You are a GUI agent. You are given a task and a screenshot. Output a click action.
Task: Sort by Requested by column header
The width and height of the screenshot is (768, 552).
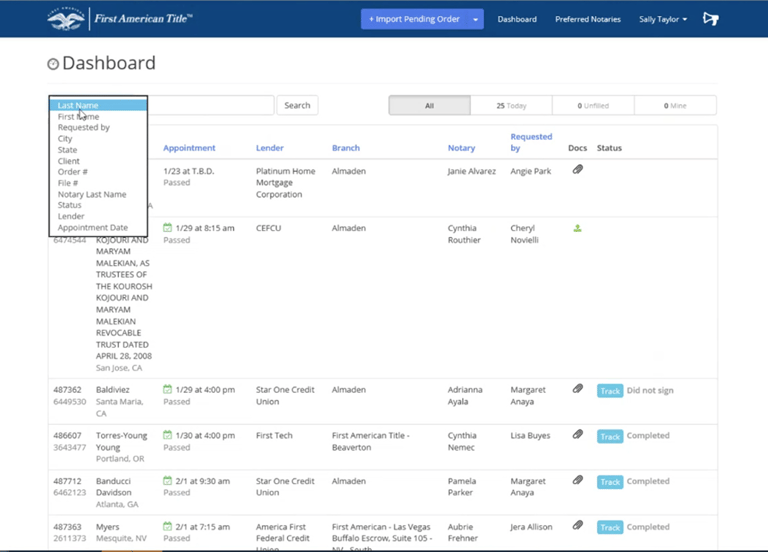click(531, 142)
